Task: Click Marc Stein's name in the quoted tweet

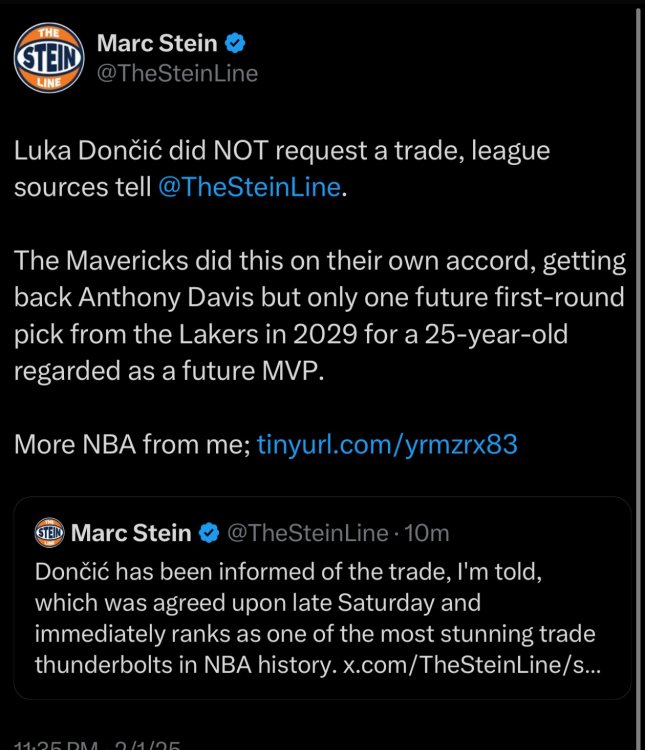Action: point(130,533)
